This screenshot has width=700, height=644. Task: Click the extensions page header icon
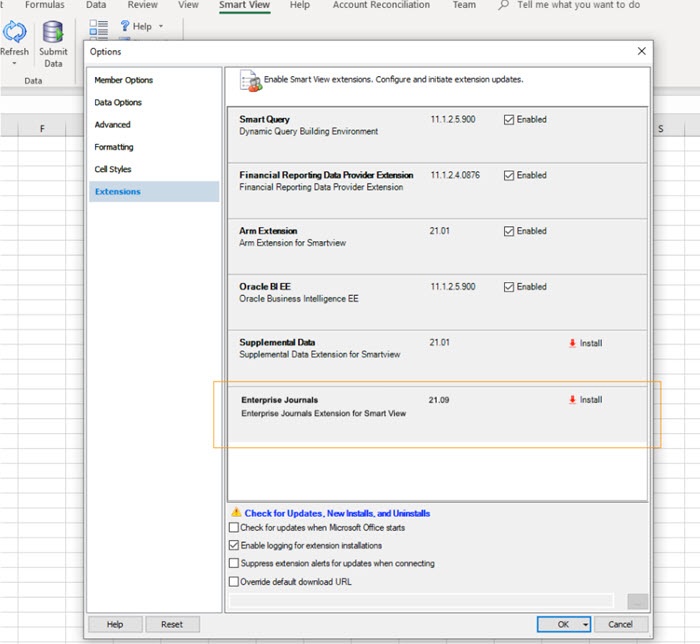click(250, 81)
